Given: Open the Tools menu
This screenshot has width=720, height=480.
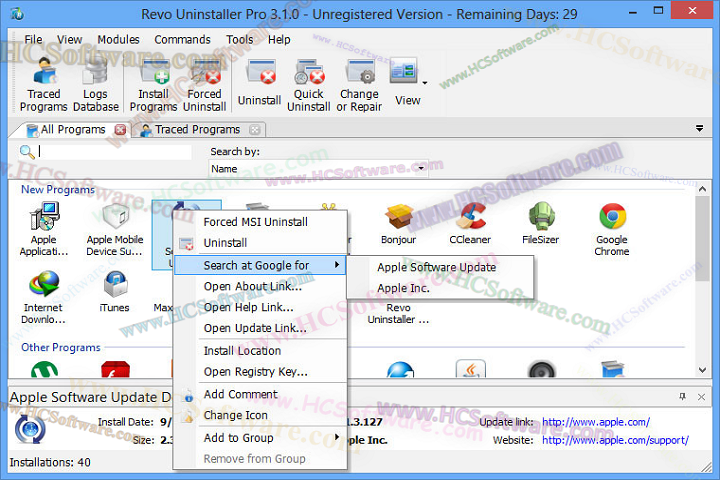Looking at the screenshot, I should click(240, 40).
